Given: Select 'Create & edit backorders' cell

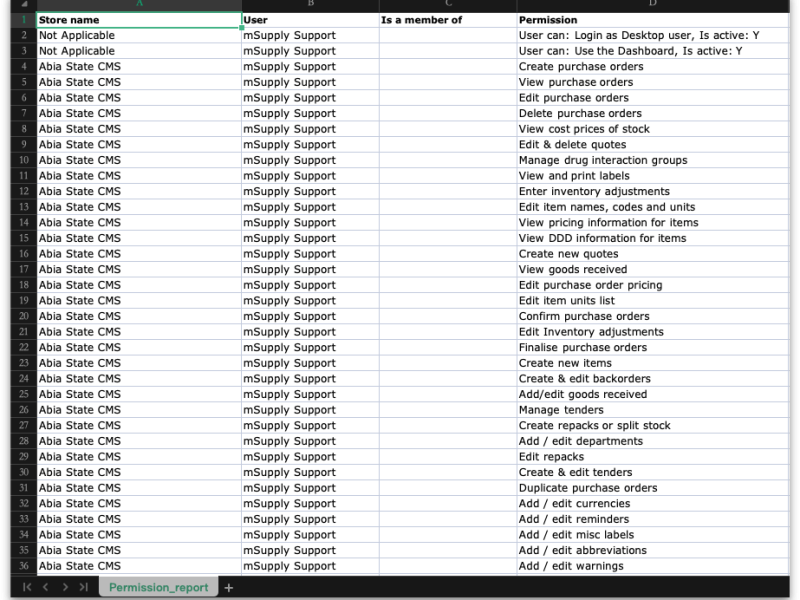Looking at the screenshot, I should click(653, 379).
